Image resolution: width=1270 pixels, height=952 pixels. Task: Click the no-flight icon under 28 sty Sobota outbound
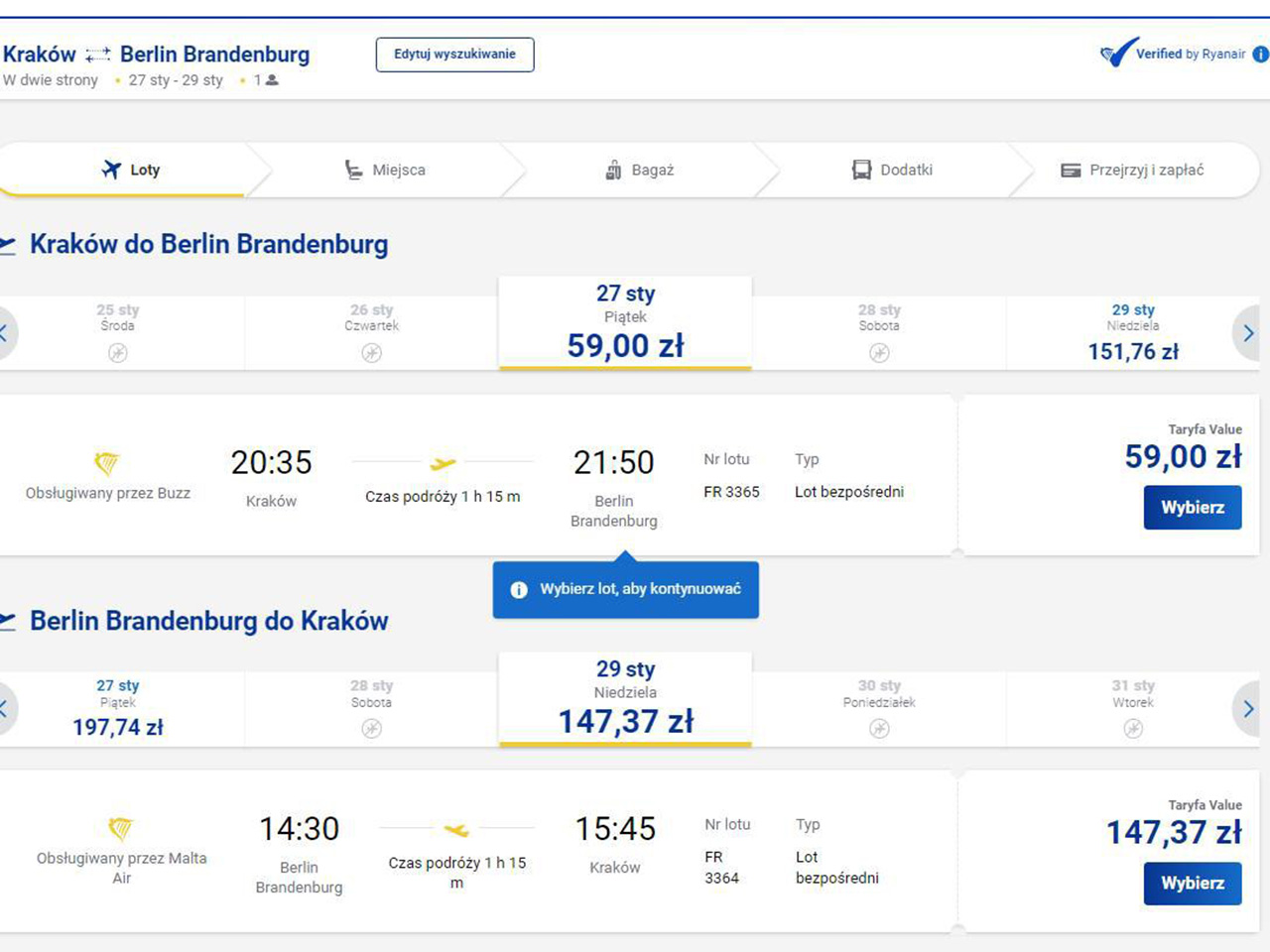click(x=879, y=352)
